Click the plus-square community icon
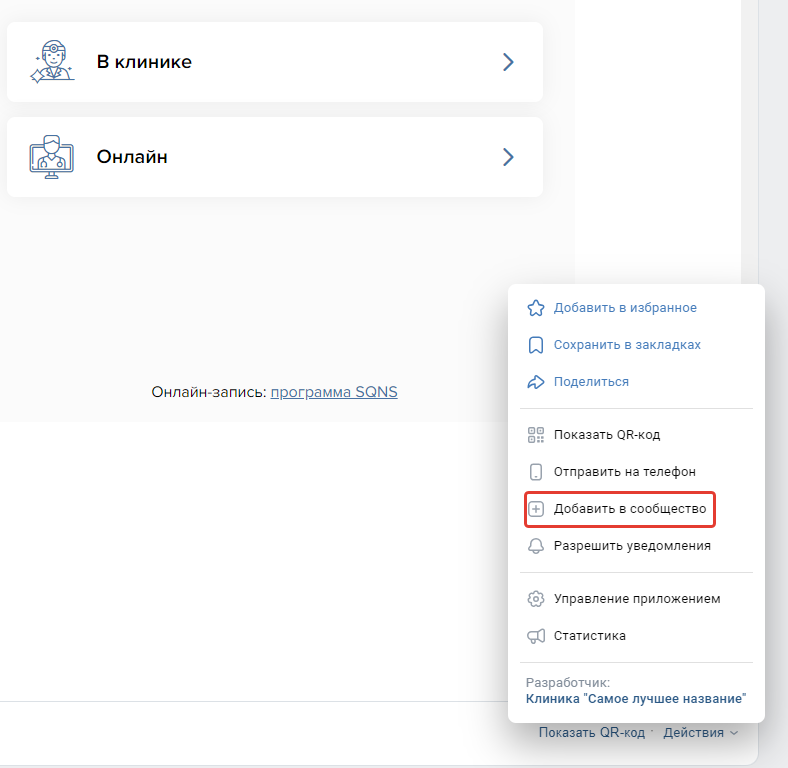The width and height of the screenshot is (788, 768). pyautogui.click(x=536, y=509)
